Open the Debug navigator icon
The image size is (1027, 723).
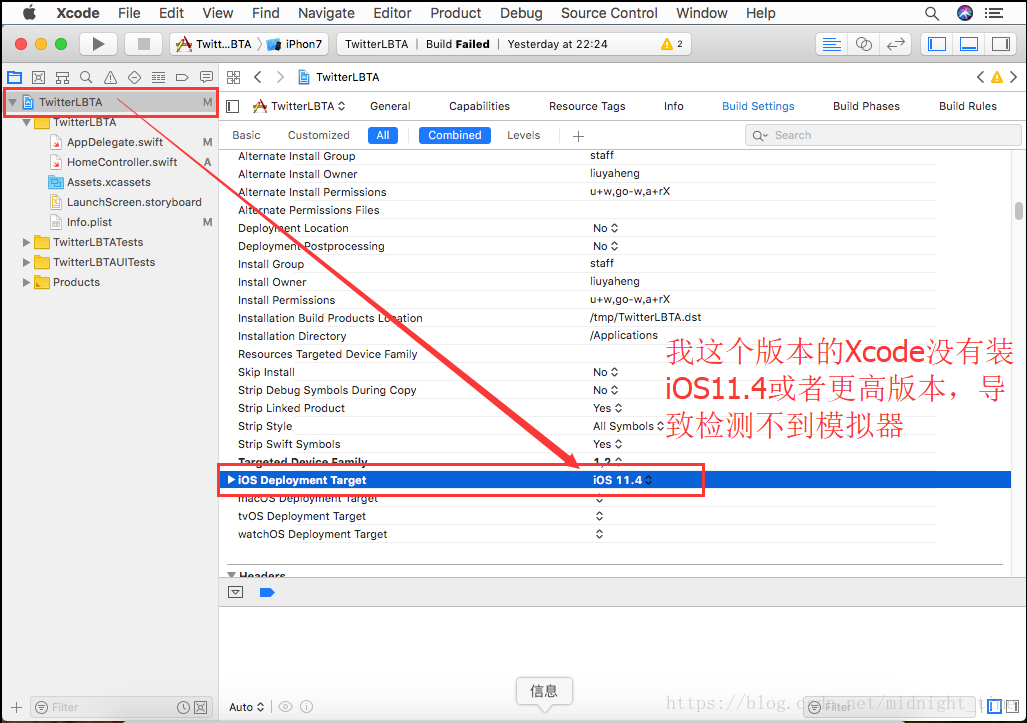[x=159, y=77]
